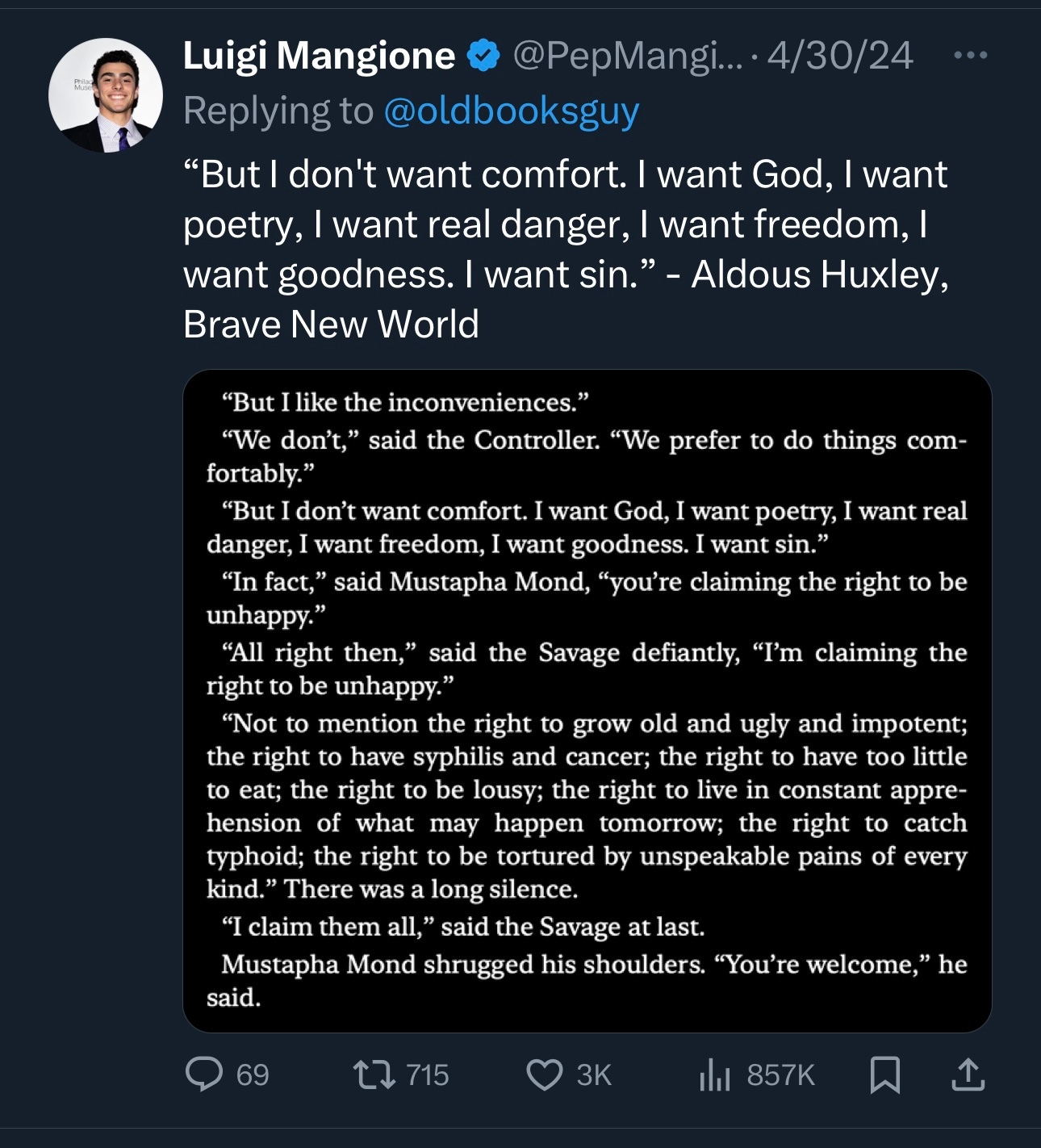
Task: Click the reply speech bubble icon
Action: coord(203,1075)
